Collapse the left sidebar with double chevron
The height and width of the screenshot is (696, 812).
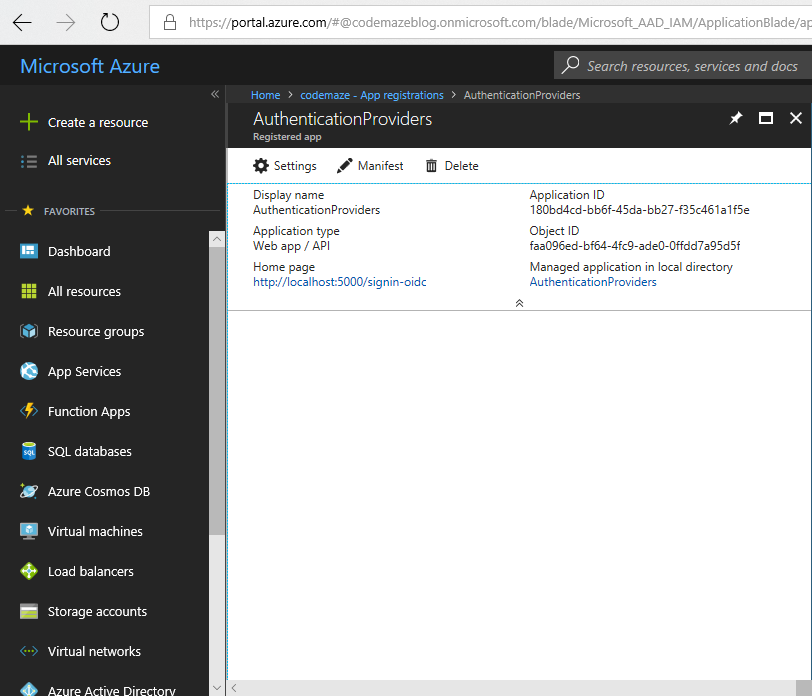pyautogui.click(x=214, y=94)
